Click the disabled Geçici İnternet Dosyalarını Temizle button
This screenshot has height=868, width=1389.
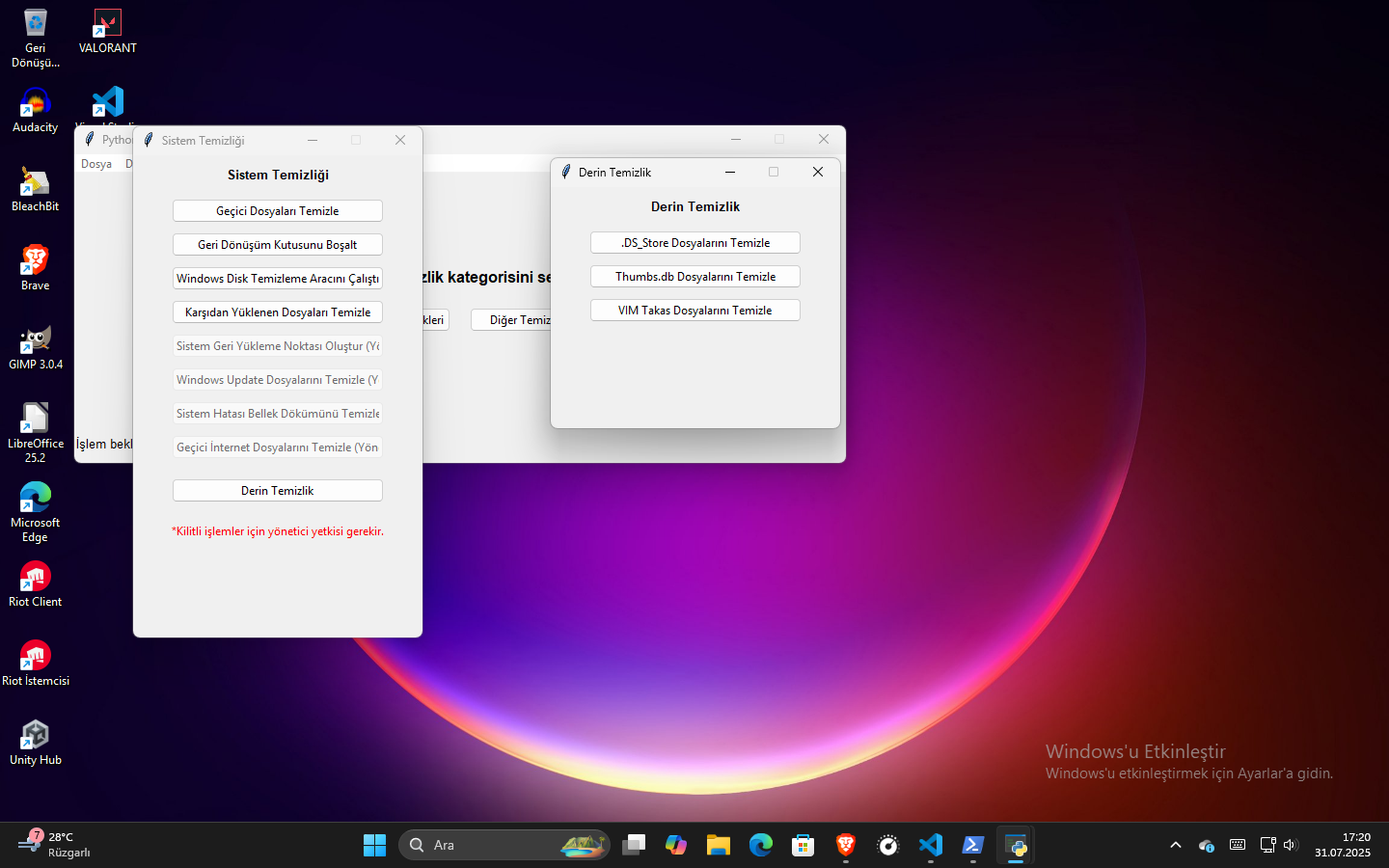coord(278,448)
